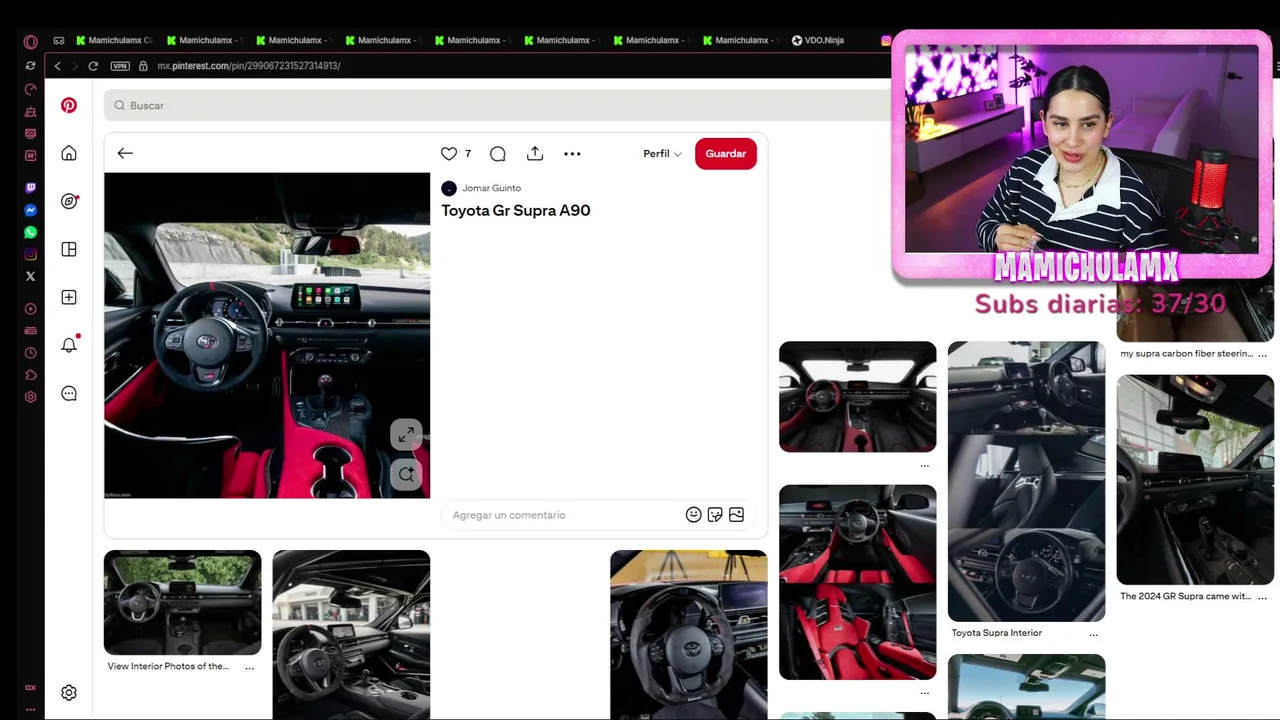The image size is (1280, 720).
Task: Open Extensions cube icon in sidebar
Action: click(x=31, y=375)
